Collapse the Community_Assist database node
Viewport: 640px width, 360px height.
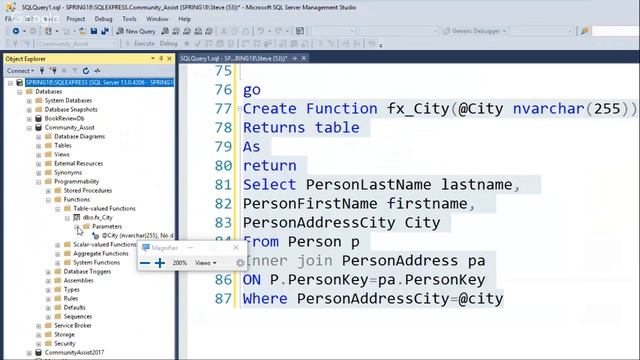point(29,128)
